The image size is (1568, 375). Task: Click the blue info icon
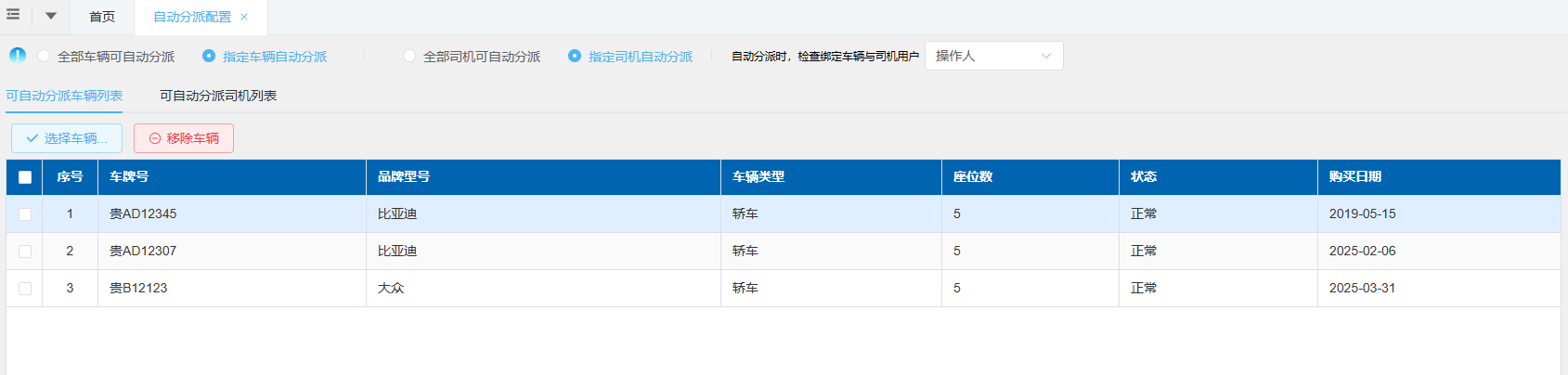click(18, 55)
